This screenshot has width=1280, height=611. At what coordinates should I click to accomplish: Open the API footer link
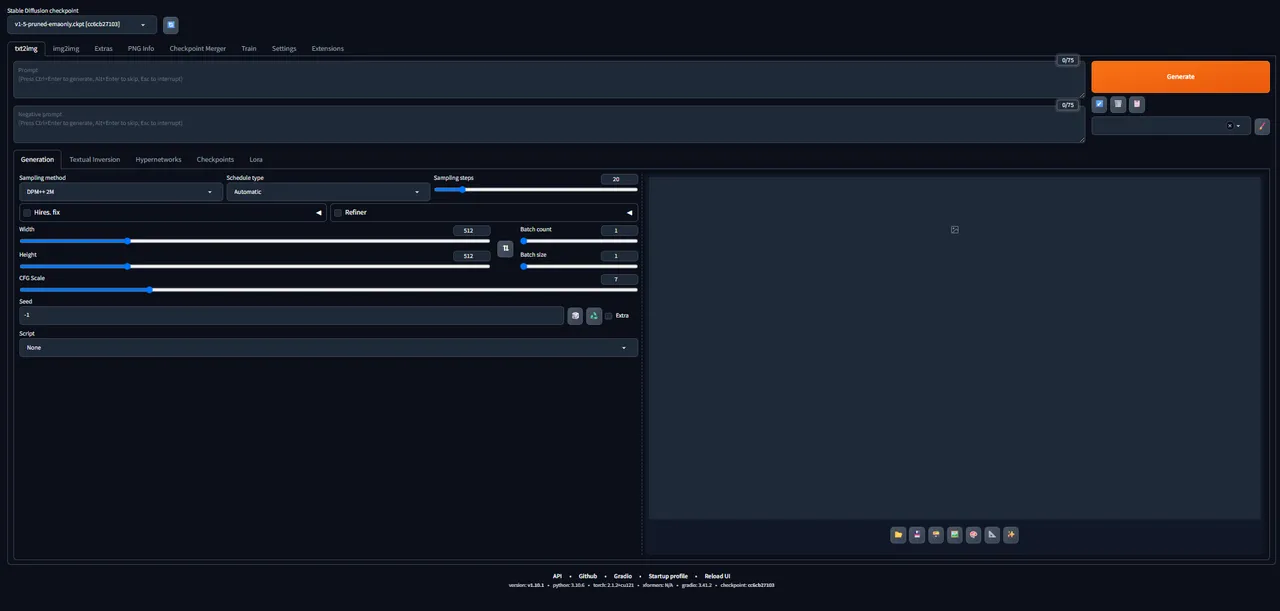point(557,576)
